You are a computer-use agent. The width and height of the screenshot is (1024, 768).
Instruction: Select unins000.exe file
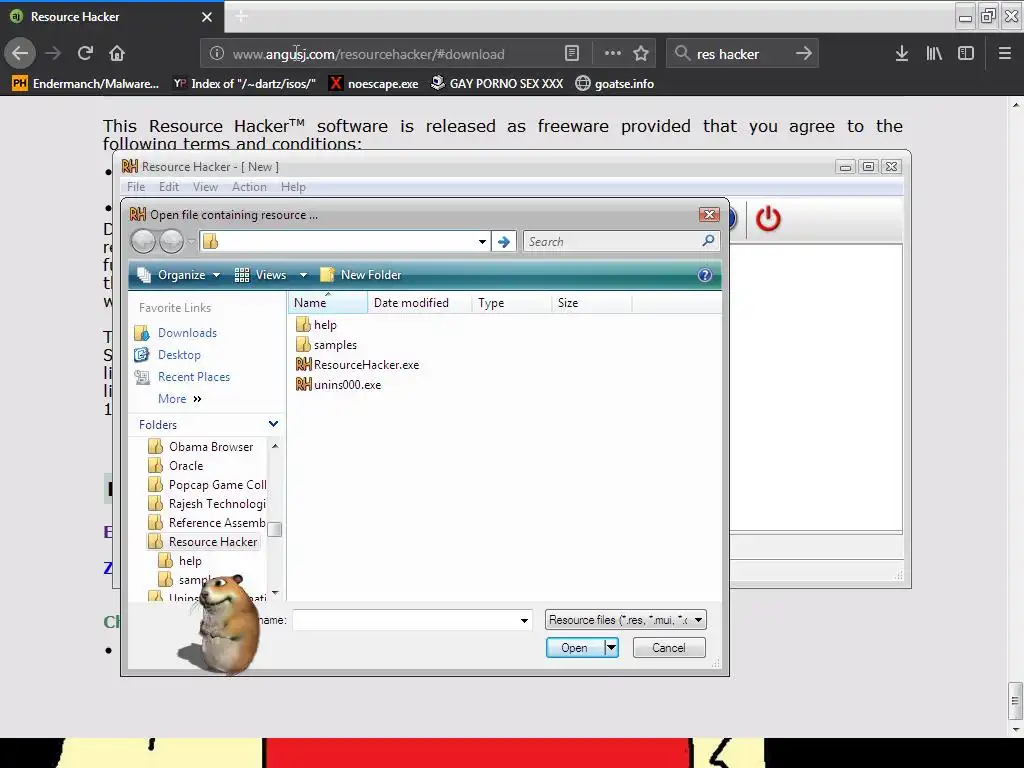339,385
